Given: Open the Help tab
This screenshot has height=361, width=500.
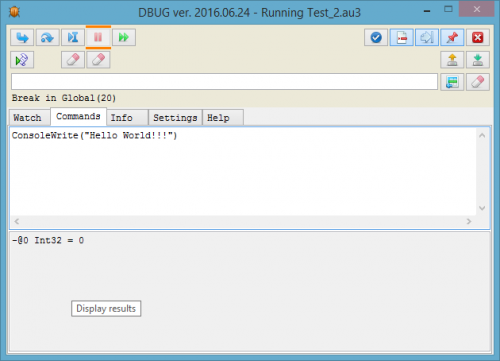Looking at the screenshot, I should (223, 118).
